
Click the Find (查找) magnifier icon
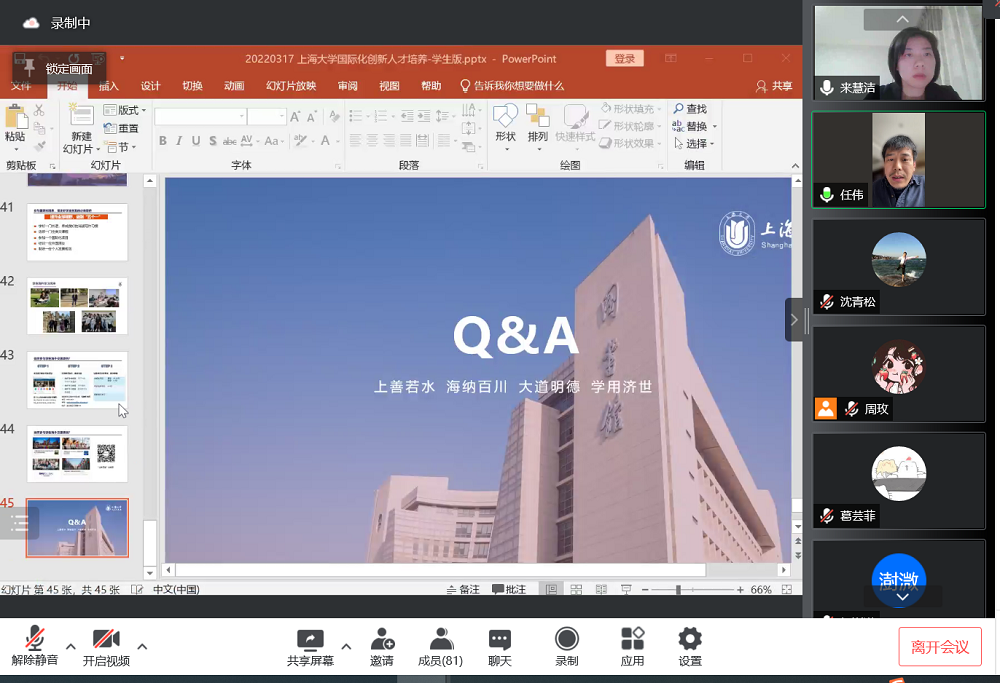[x=679, y=109]
